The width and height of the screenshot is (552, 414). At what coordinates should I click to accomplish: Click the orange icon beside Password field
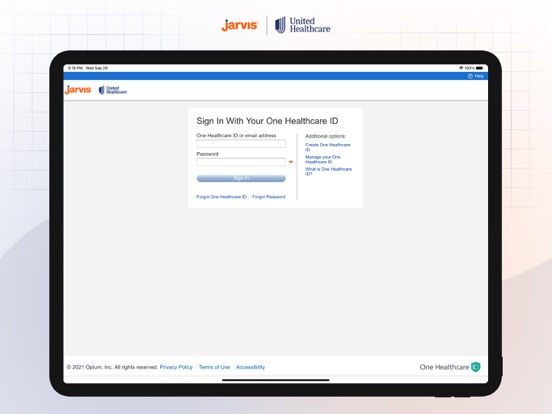[291, 162]
